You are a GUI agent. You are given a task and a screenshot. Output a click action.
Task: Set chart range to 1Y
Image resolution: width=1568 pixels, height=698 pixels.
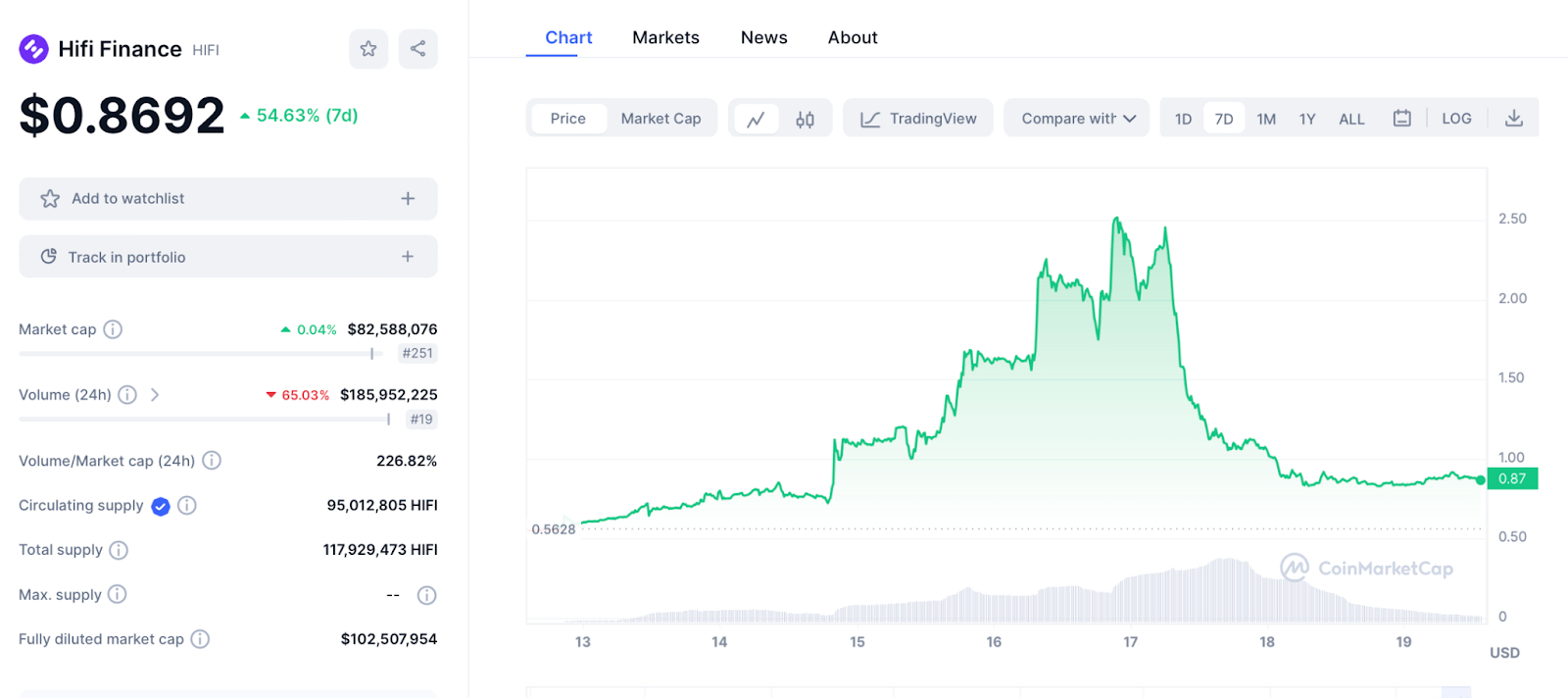tap(1307, 119)
